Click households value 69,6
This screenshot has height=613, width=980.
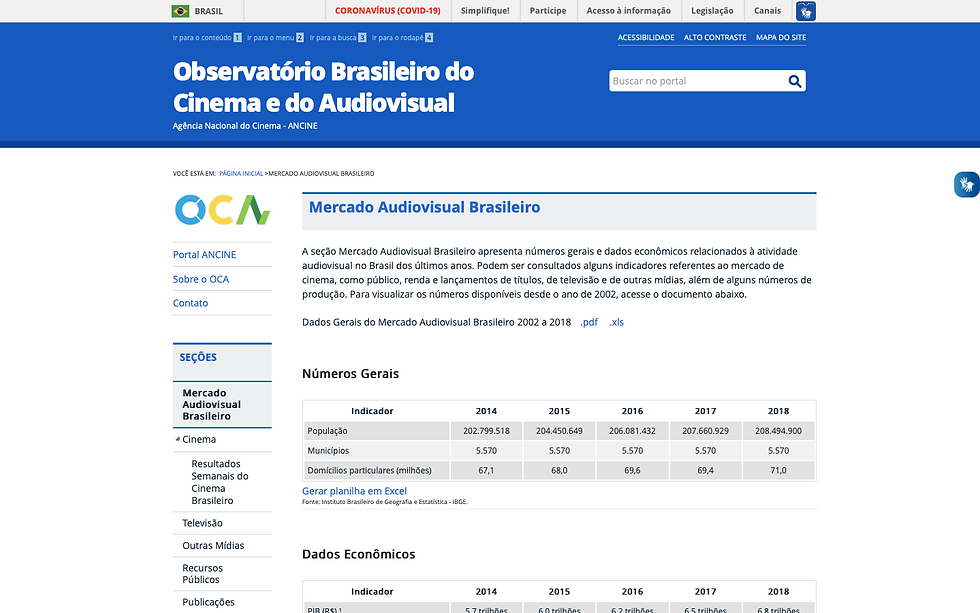tap(632, 471)
